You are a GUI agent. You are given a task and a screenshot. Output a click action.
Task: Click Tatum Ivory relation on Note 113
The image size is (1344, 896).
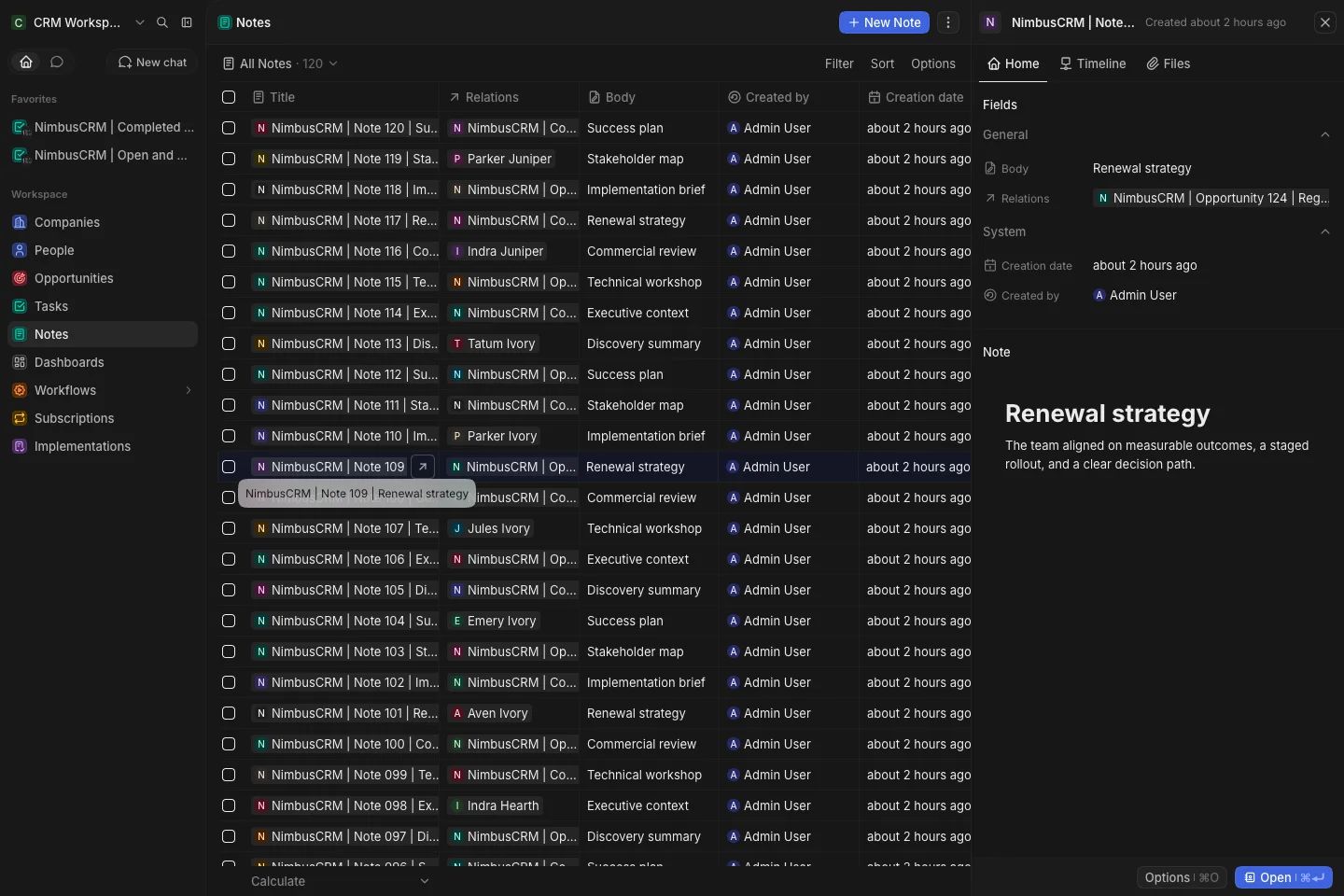(495, 343)
